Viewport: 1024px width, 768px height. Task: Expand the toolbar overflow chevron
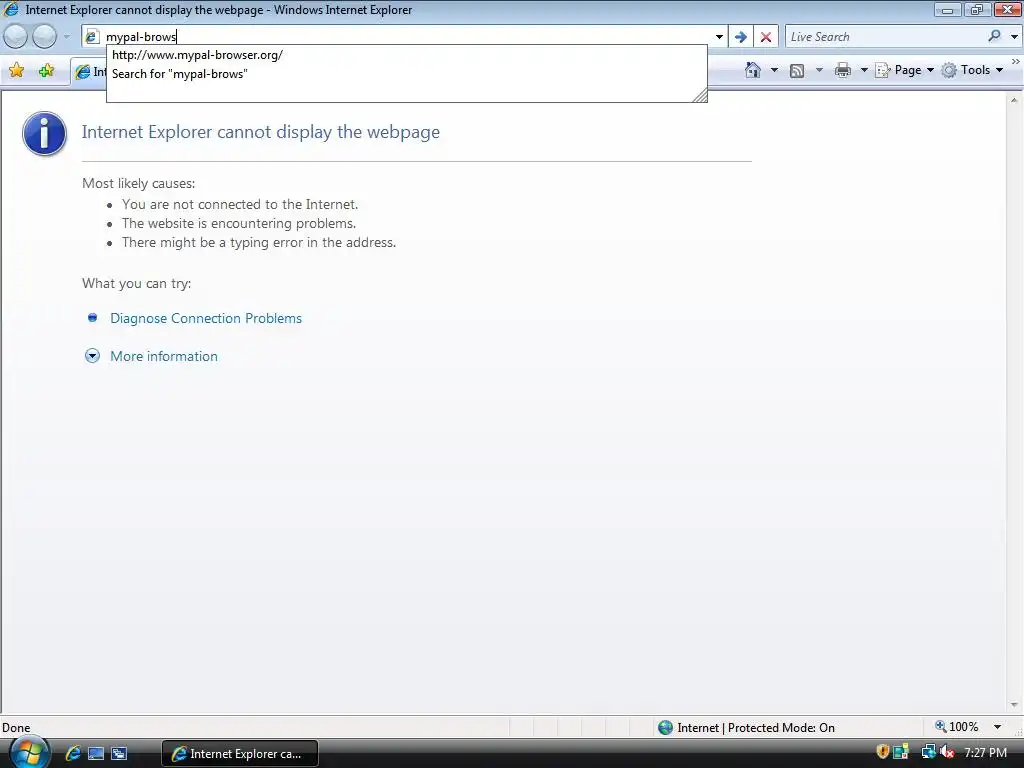tap(1016, 61)
